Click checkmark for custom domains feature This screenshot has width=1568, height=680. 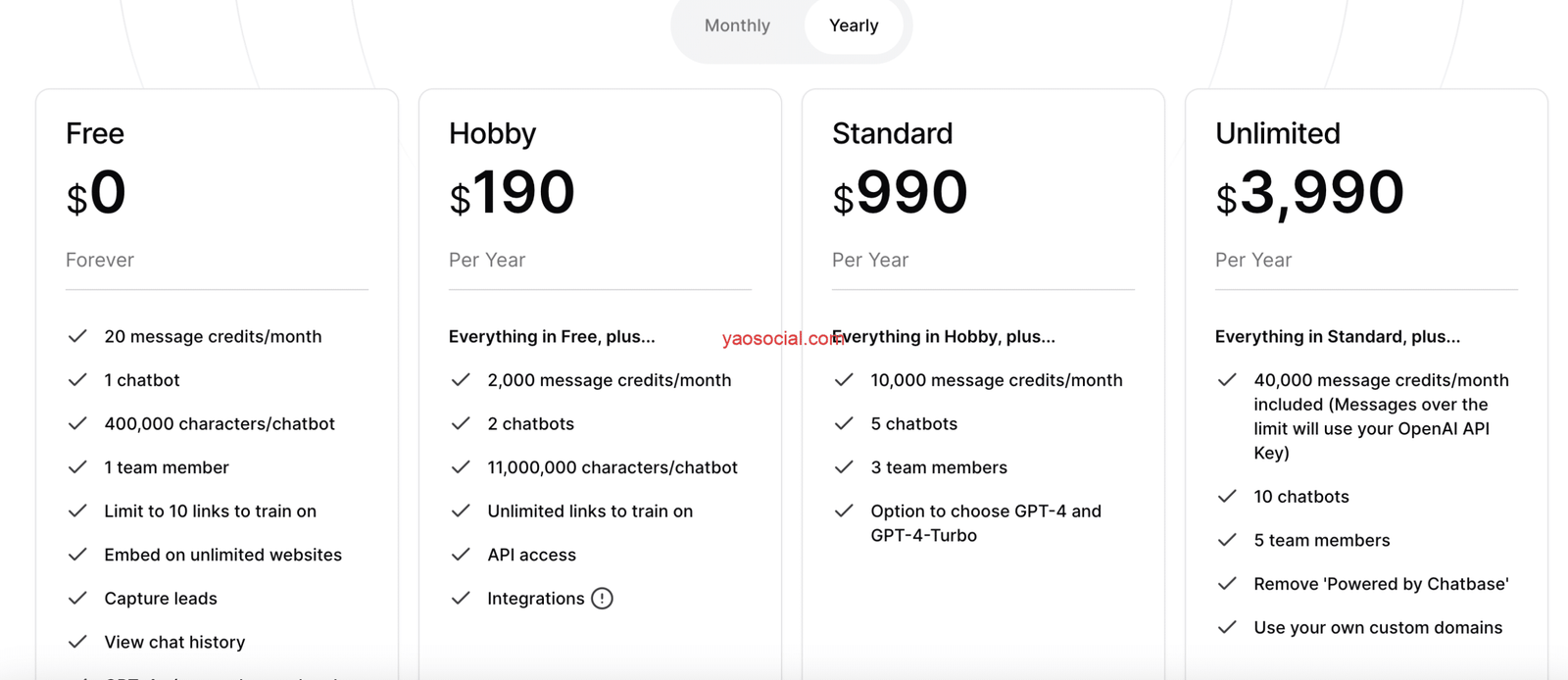pos(1227,627)
